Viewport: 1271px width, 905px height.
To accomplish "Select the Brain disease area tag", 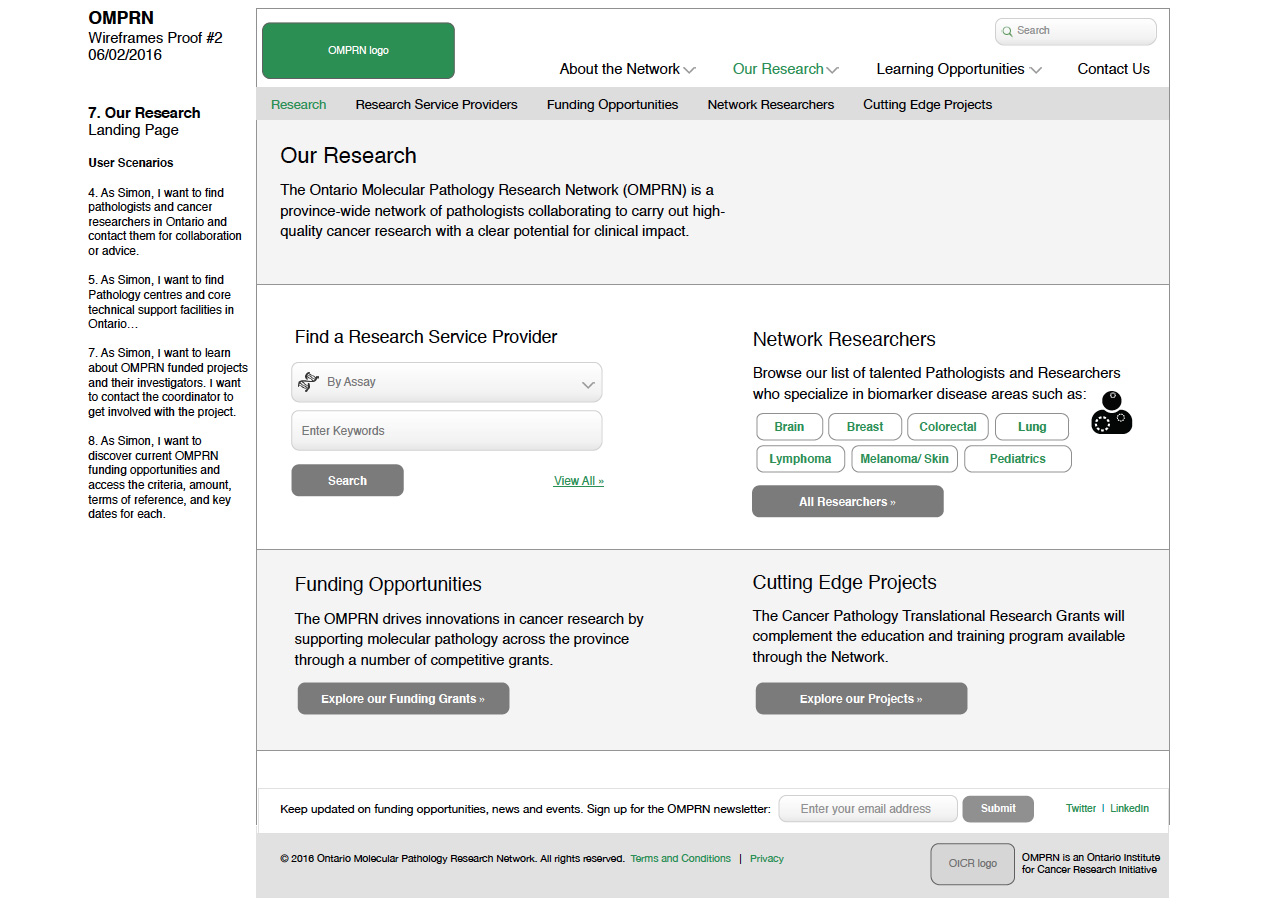I will click(x=789, y=427).
